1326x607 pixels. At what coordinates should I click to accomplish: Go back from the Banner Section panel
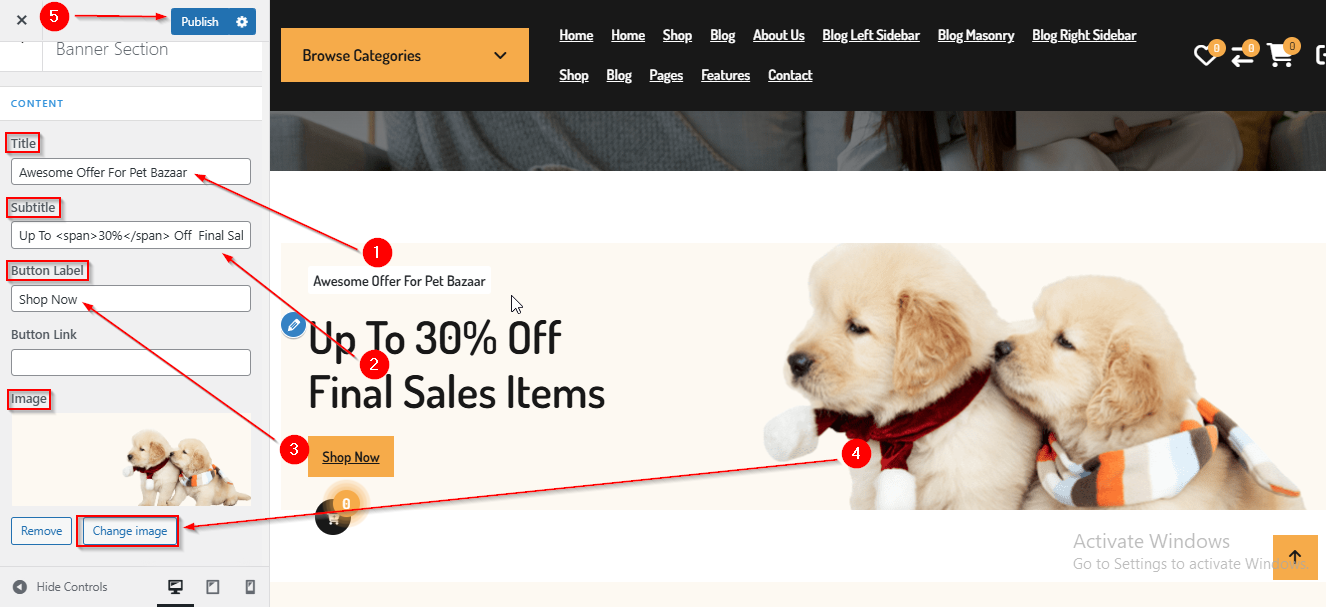pyautogui.click(x=21, y=49)
